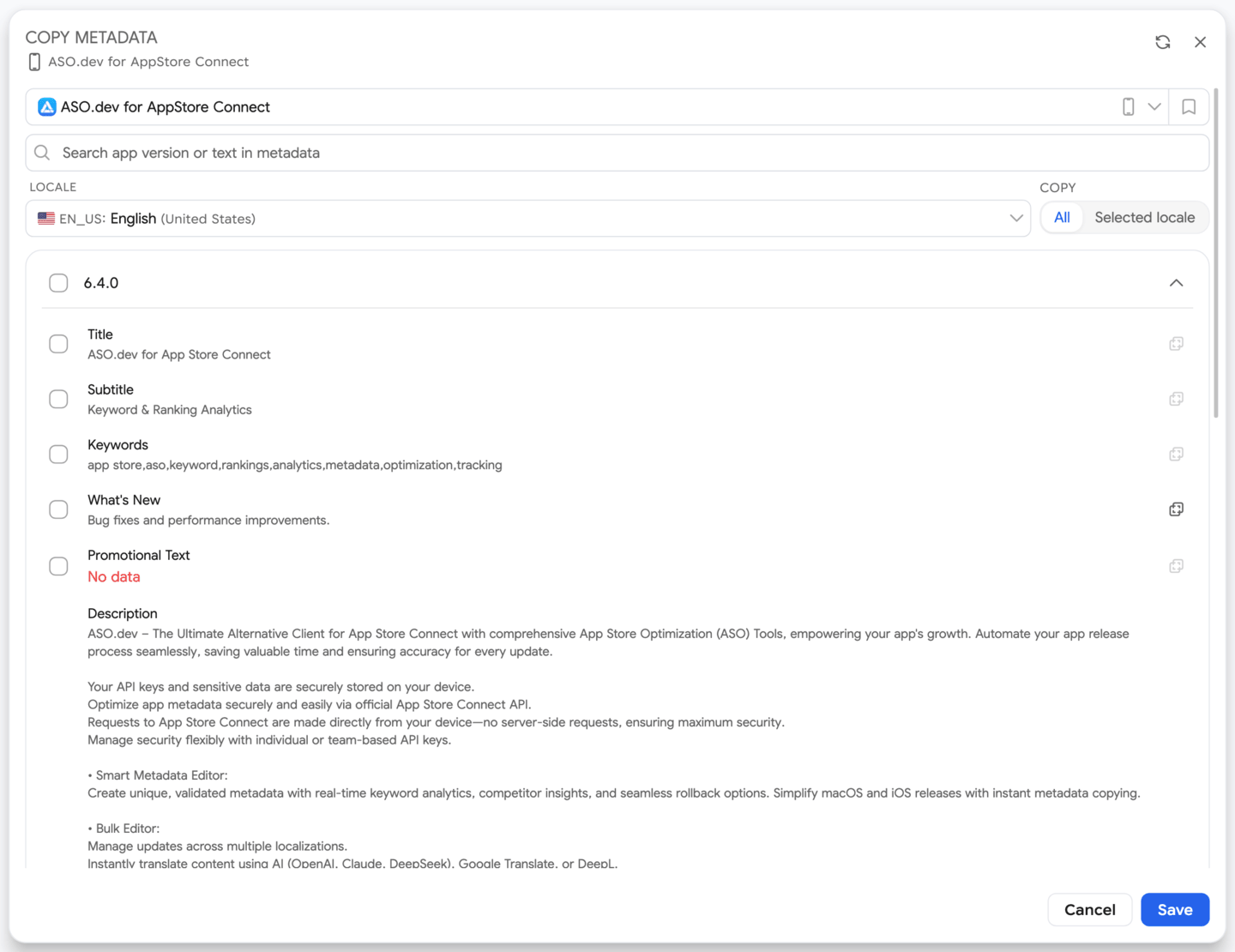This screenshot has width=1235, height=952.
Task: Click the Save button
Action: click(1175, 910)
